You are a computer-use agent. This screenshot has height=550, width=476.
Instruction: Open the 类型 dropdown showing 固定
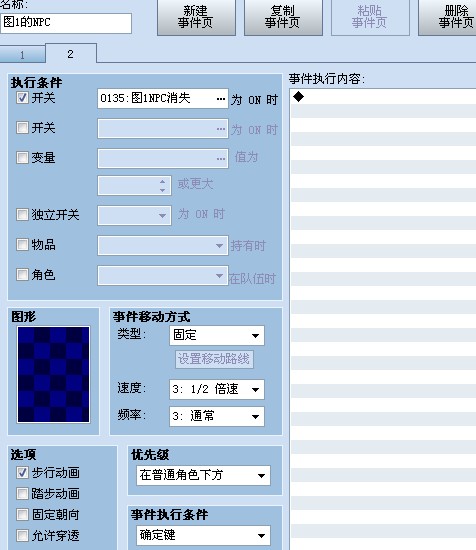(x=217, y=336)
